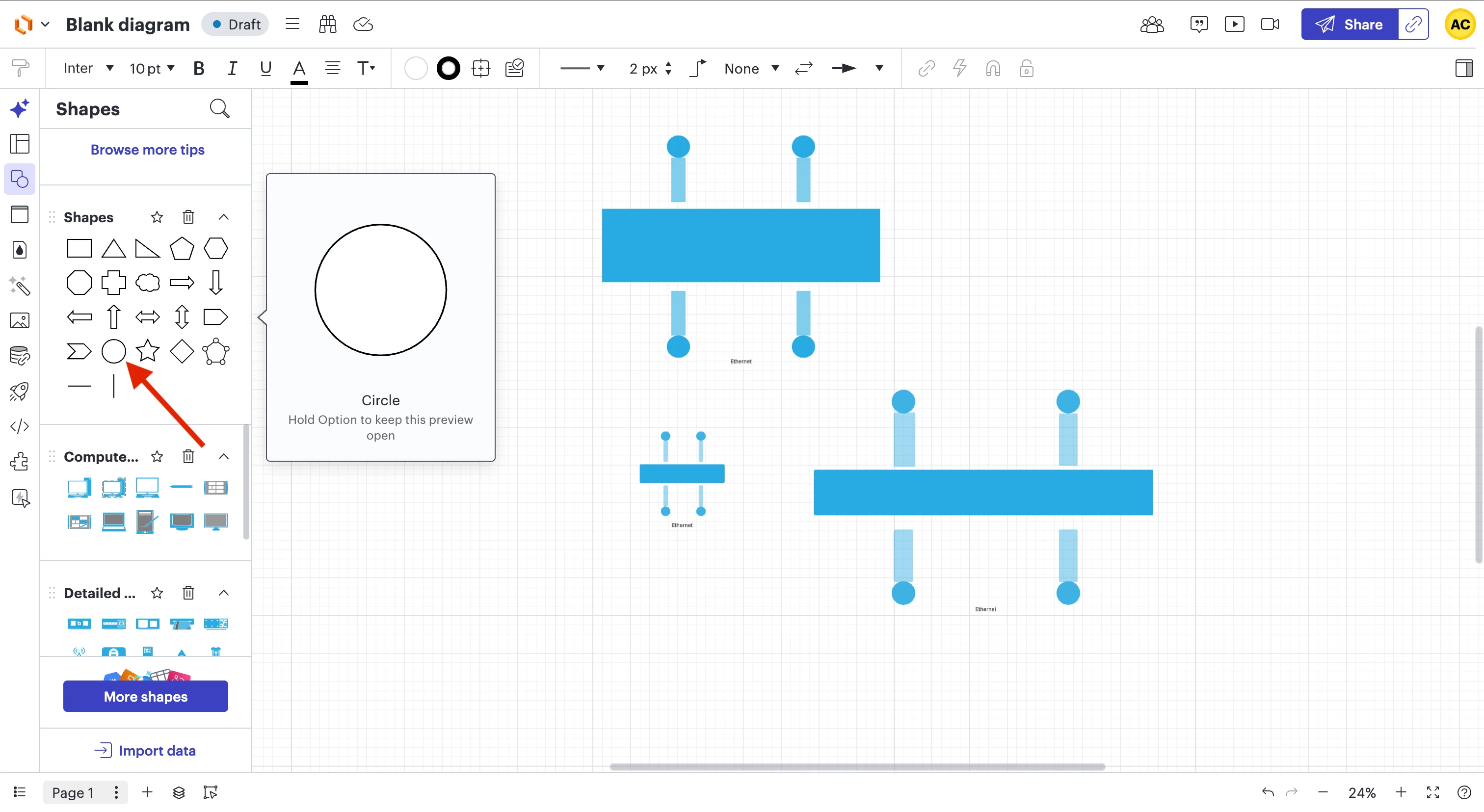This screenshot has width=1484, height=812.
Task: Click the format painter icon
Action: 20,69
